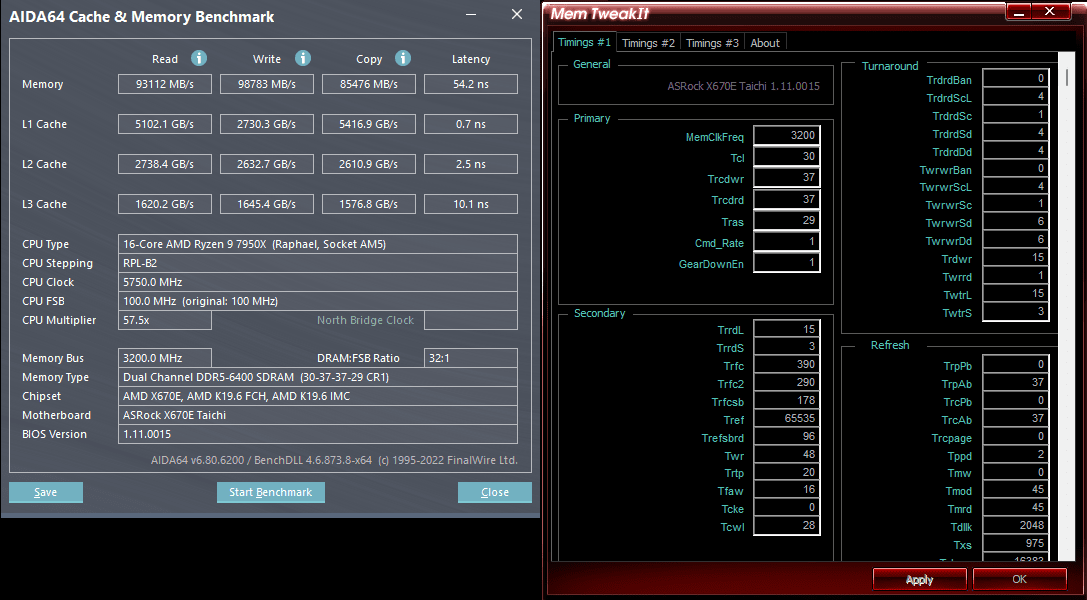Select the Tmod value field
Image resolution: width=1087 pixels, height=600 pixels.
[x=1016, y=490]
